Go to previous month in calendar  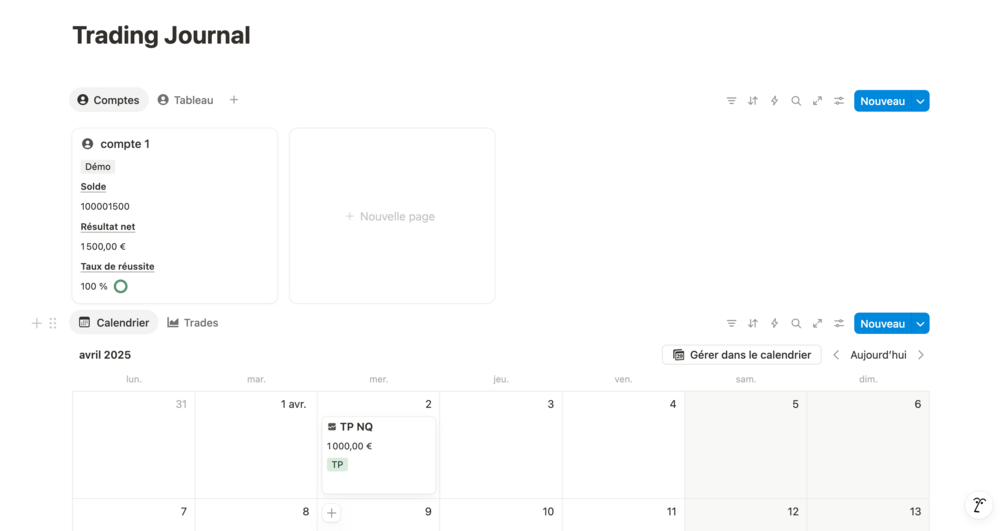(x=836, y=355)
